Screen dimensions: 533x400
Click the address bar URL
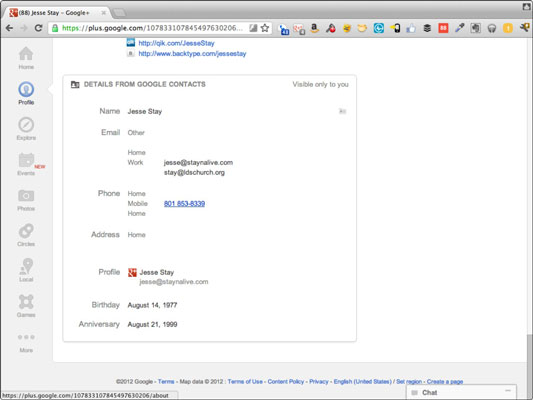[x=152, y=28]
